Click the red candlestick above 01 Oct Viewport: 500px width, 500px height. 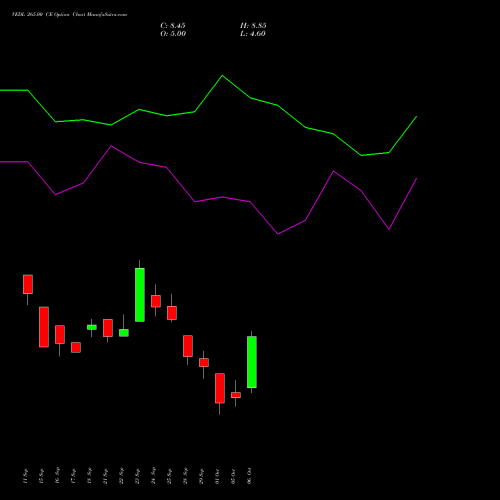pos(220,388)
